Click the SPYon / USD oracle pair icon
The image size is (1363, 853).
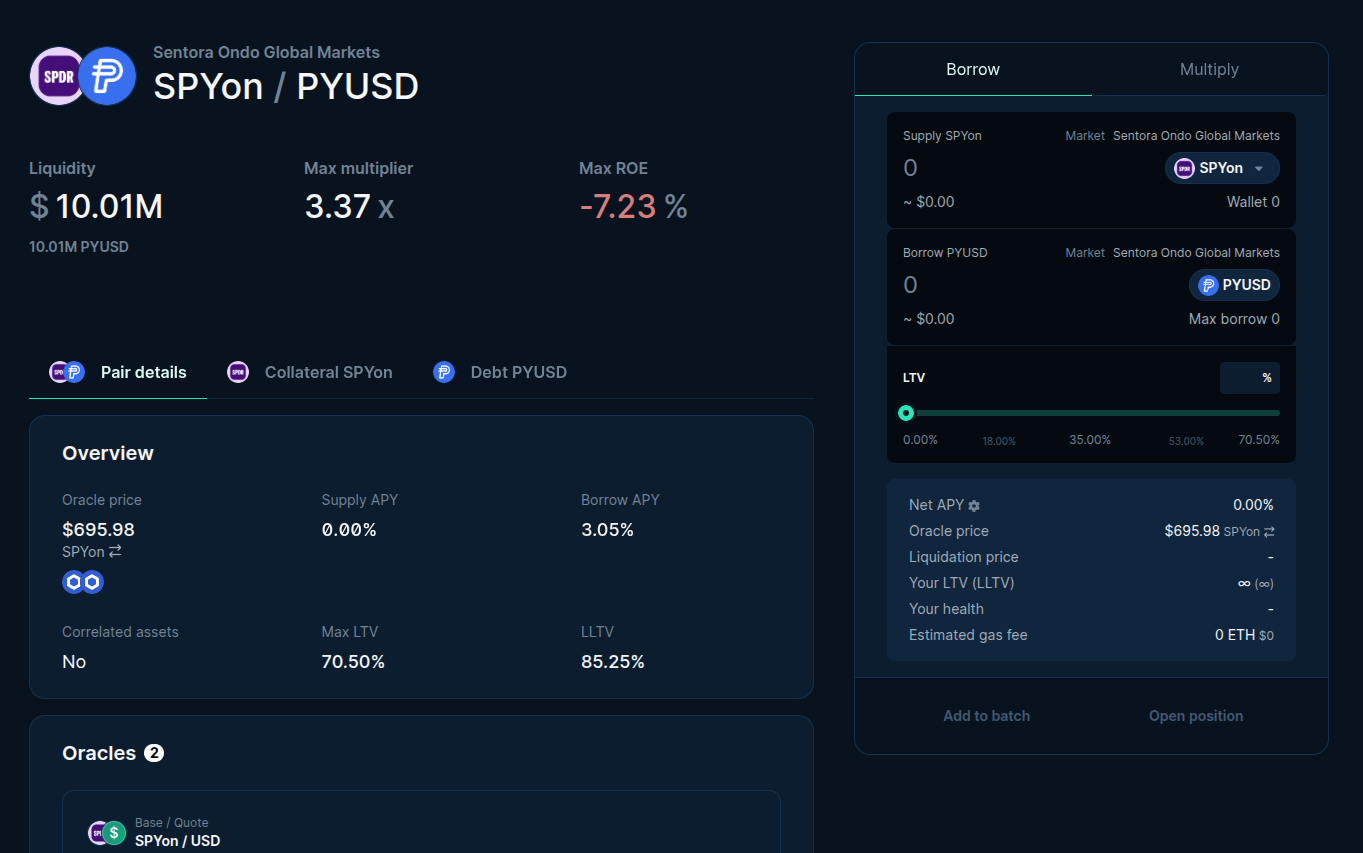point(107,832)
